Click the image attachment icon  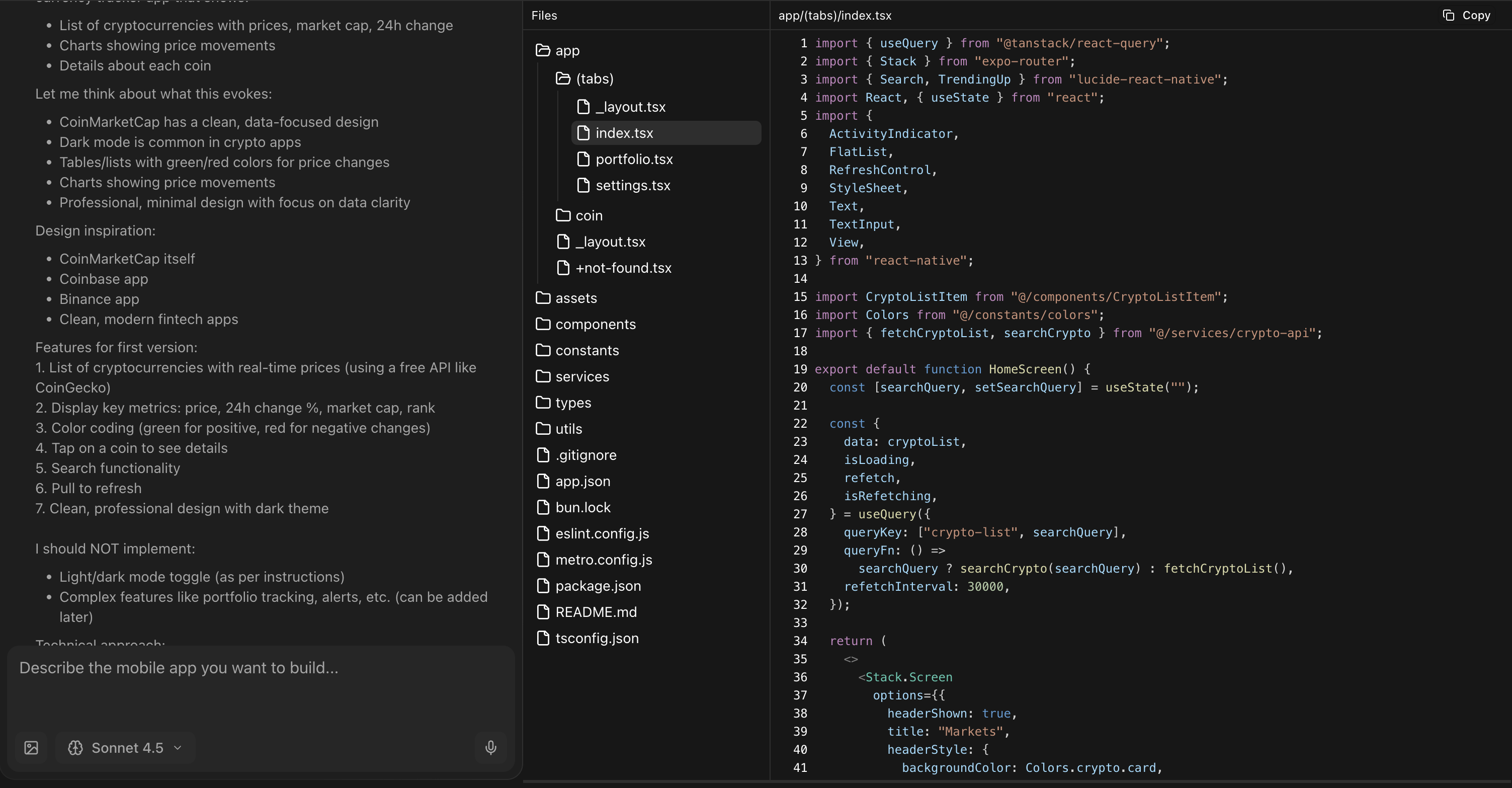(31, 747)
